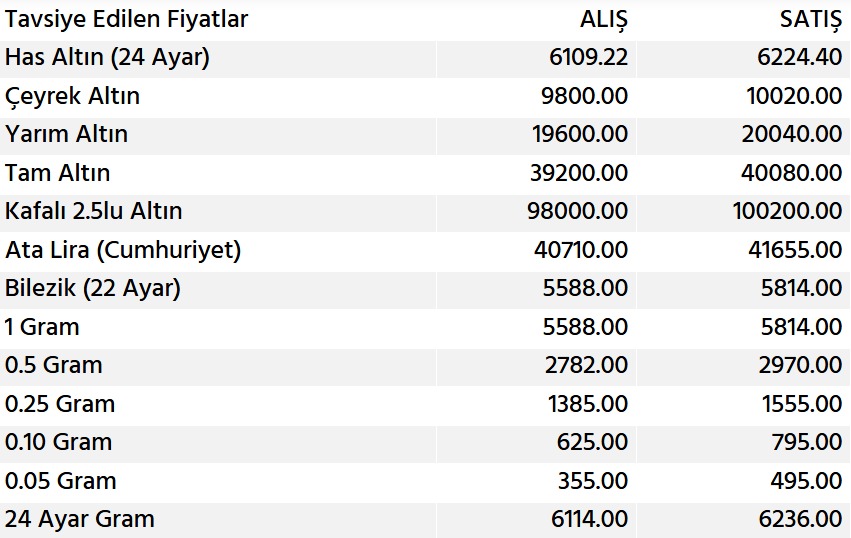Viewport: 851px width, 538px height.
Task: Click 24 Ayar Gram selling price 6236.00
Action: tap(799, 519)
